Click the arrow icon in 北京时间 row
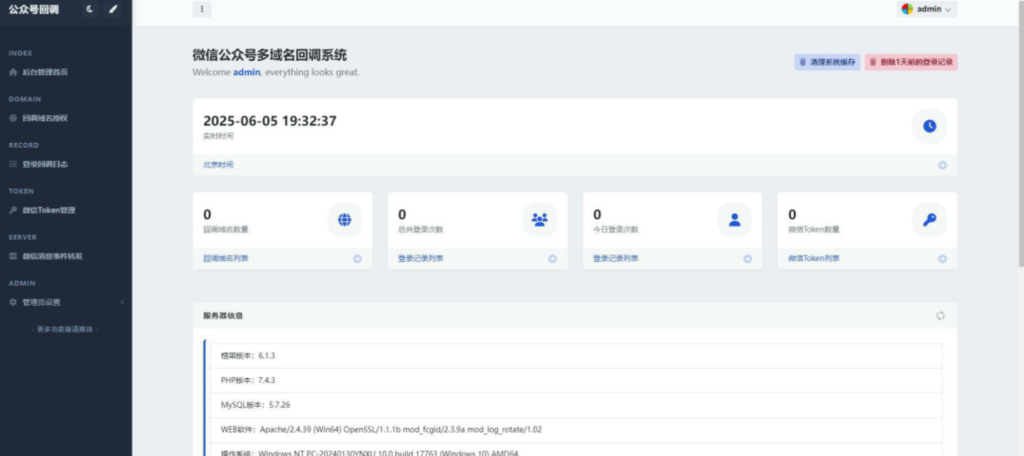1024x456 pixels. coord(942,165)
